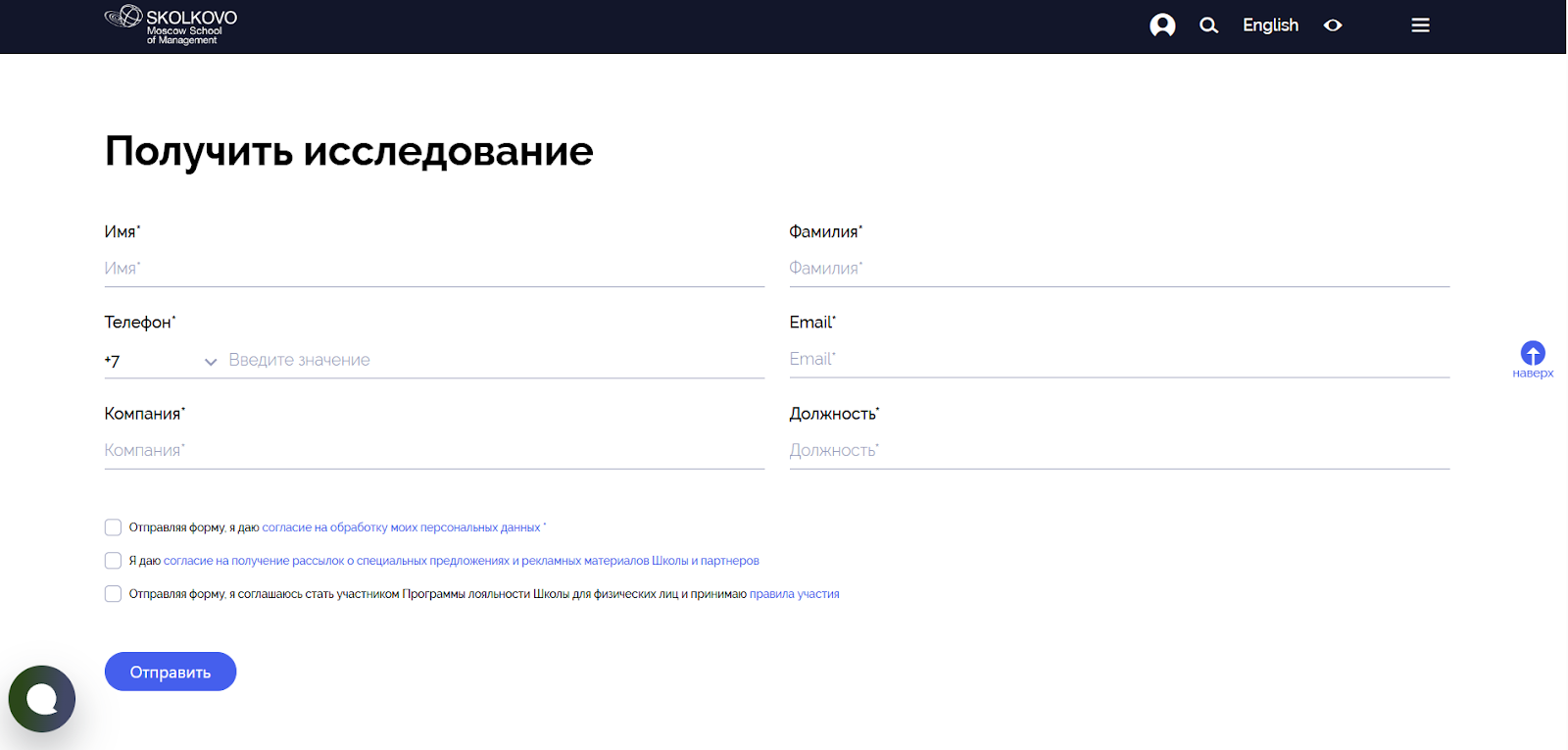This screenshot has height=750, width=1568.
Task: Tick the loyalty program participation checkbox
Action: click(x=113, y=594)
